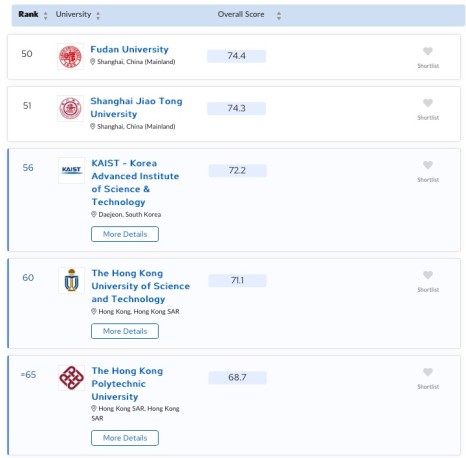Heart the Hong Kong Polytechnic University row

pyautogui.click(x=428, y=372)
